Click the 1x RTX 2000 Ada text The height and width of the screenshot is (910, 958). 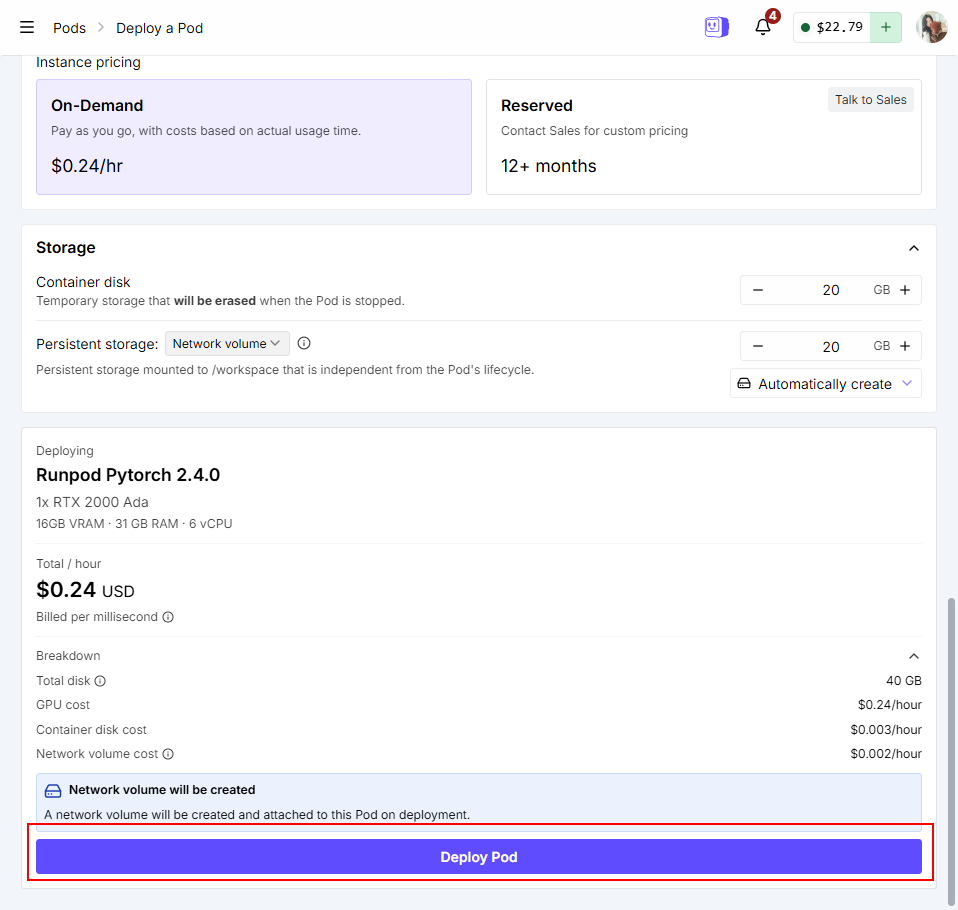(92, 502)
